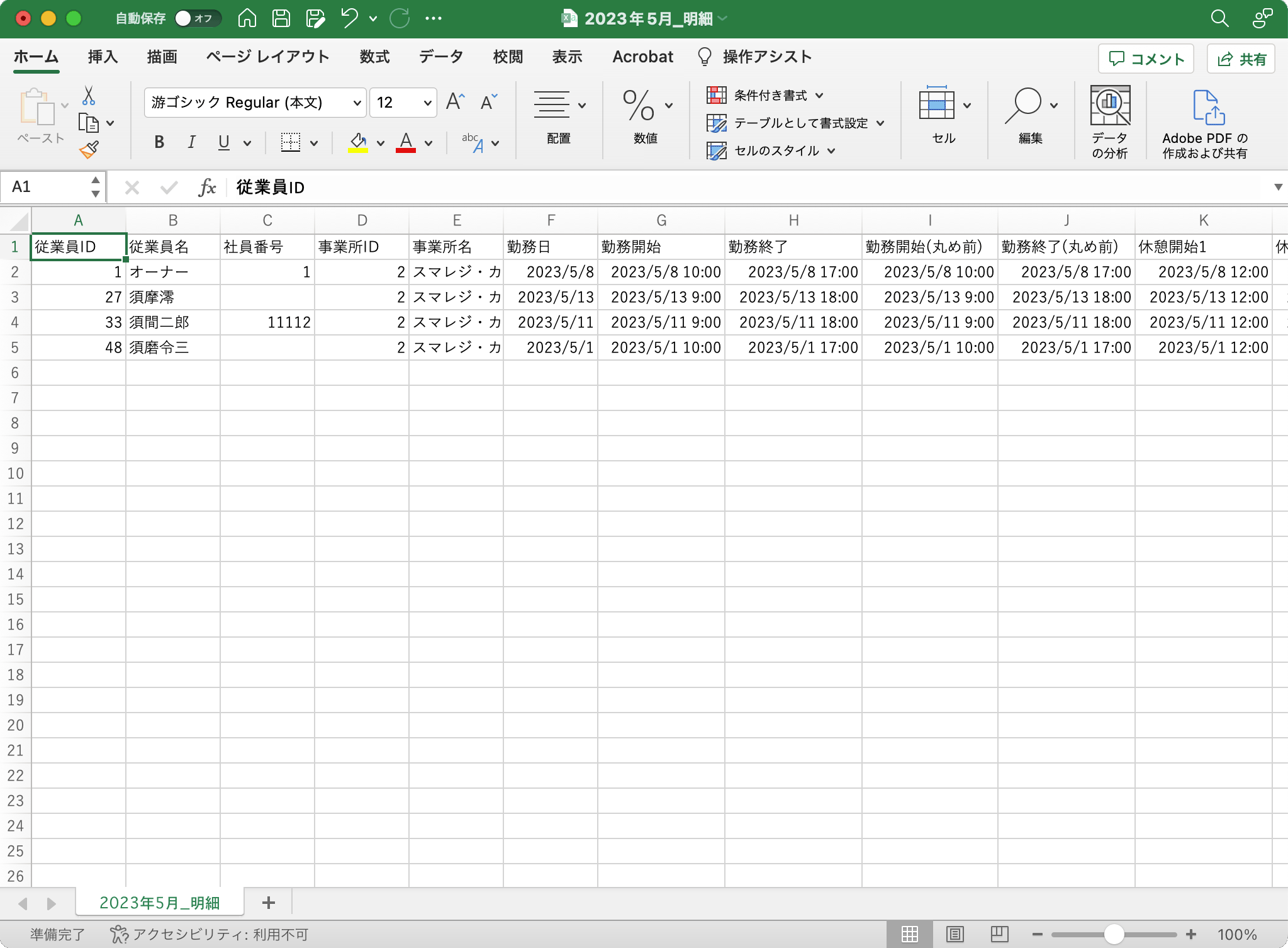Viewport: 1288px width, 948px height.
Task: Click the 共有 (Share) button
Action: click(x=1240, y=58)
